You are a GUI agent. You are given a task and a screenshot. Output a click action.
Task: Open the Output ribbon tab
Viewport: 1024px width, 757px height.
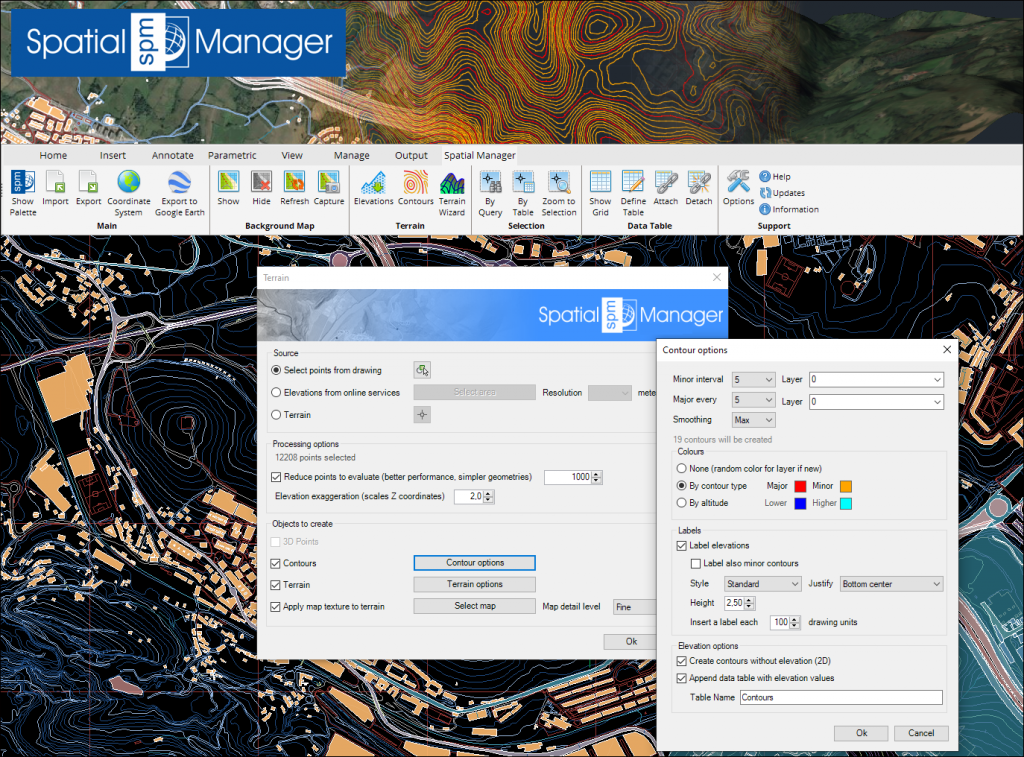(x=411, y=156)
